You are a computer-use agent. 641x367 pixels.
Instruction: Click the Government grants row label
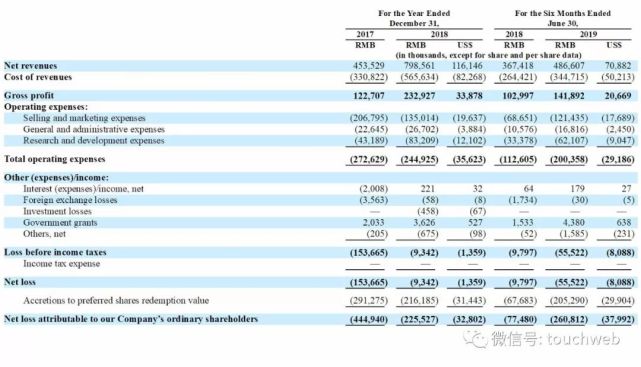pyautogui.click(x=60, y=223)
